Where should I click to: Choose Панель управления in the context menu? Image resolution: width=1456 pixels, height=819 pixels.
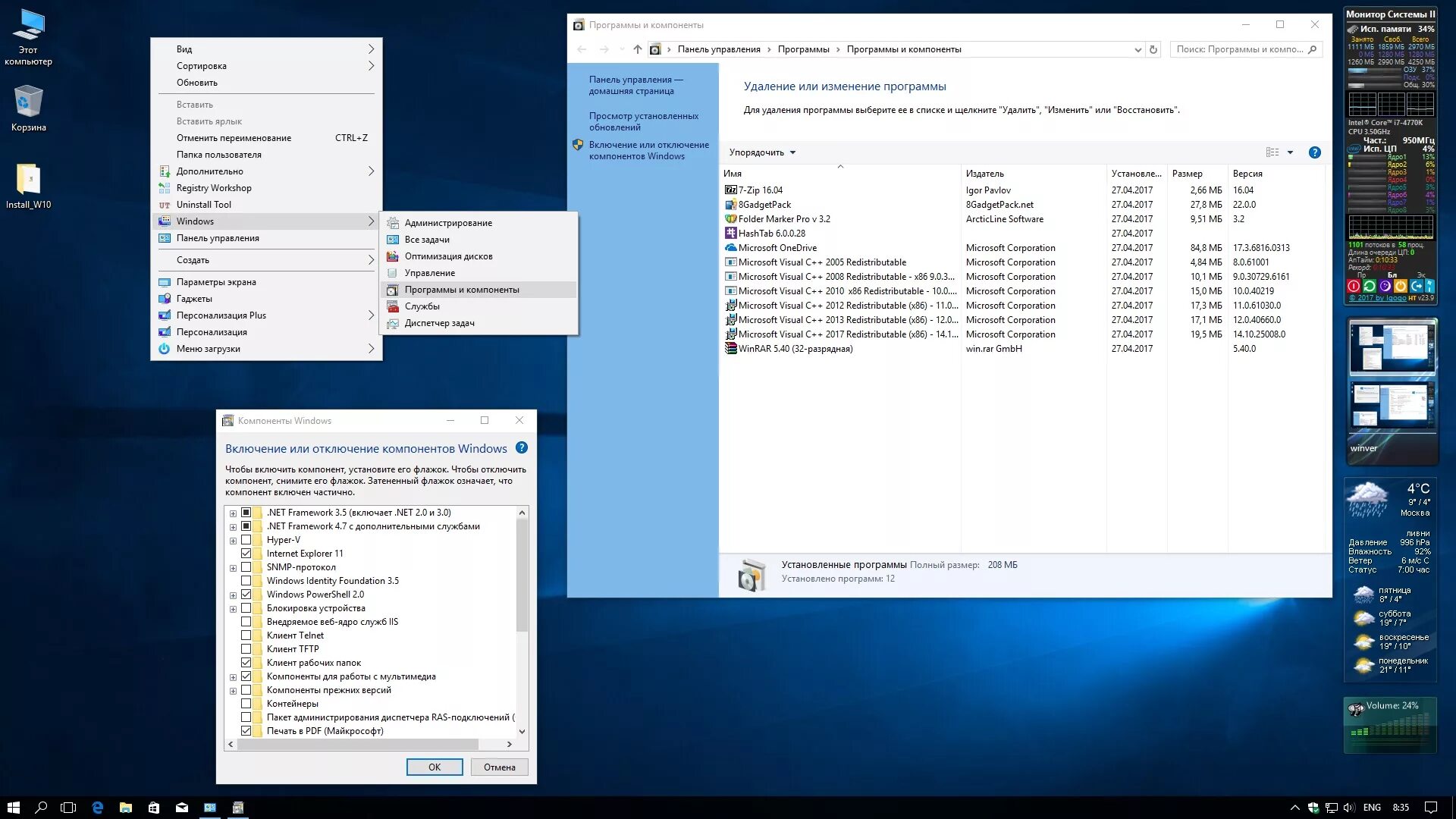218,238
